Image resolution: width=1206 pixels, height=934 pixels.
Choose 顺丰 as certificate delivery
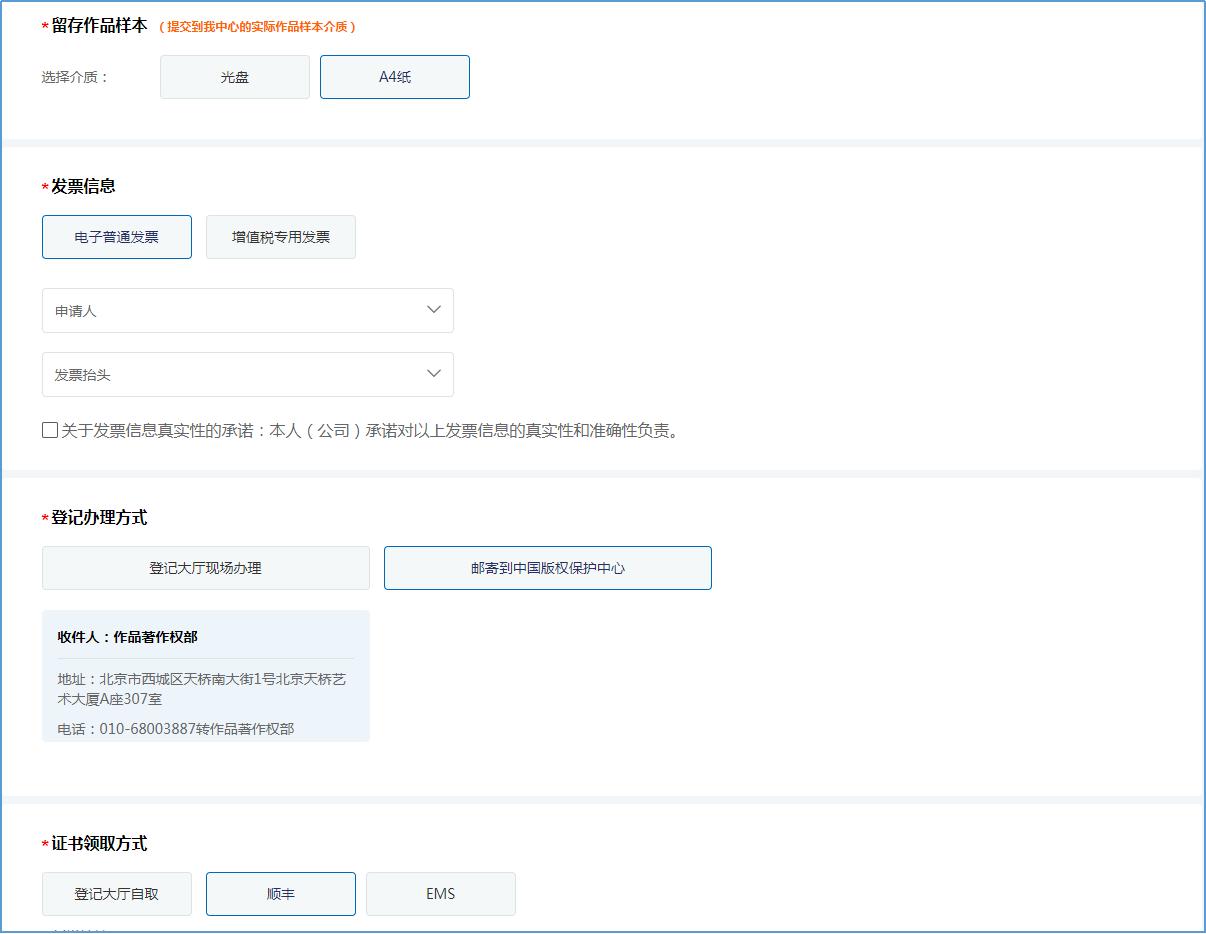pyautogui.click(x=280, y=893)
